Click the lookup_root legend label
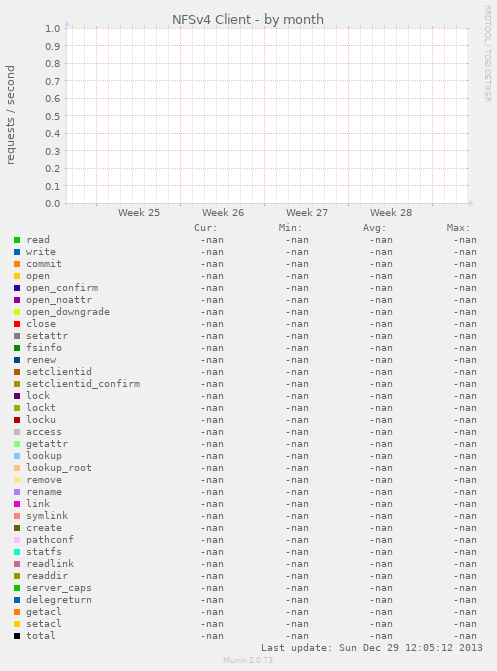Screen dimensions: 497x671 point(59,468)
